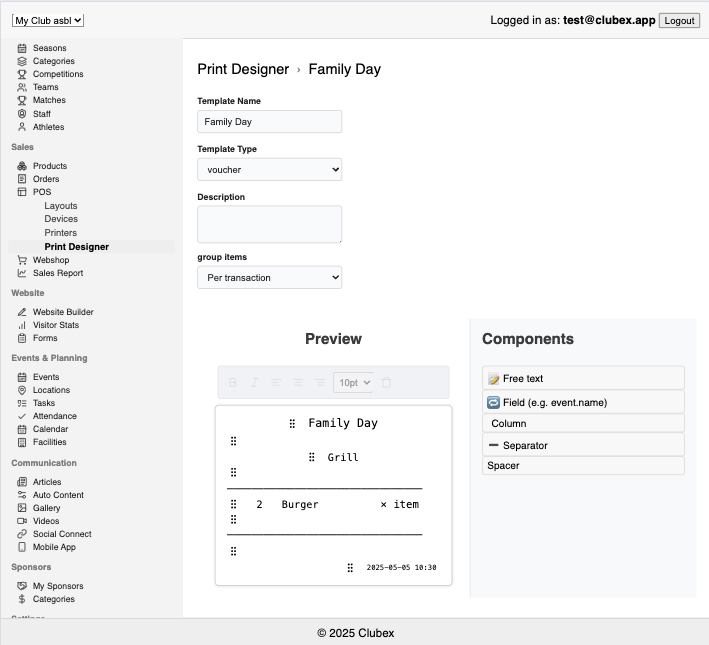Open the group items Per transaction dropdown
This screenshot has height=645, width=709.
pos(269,277)
